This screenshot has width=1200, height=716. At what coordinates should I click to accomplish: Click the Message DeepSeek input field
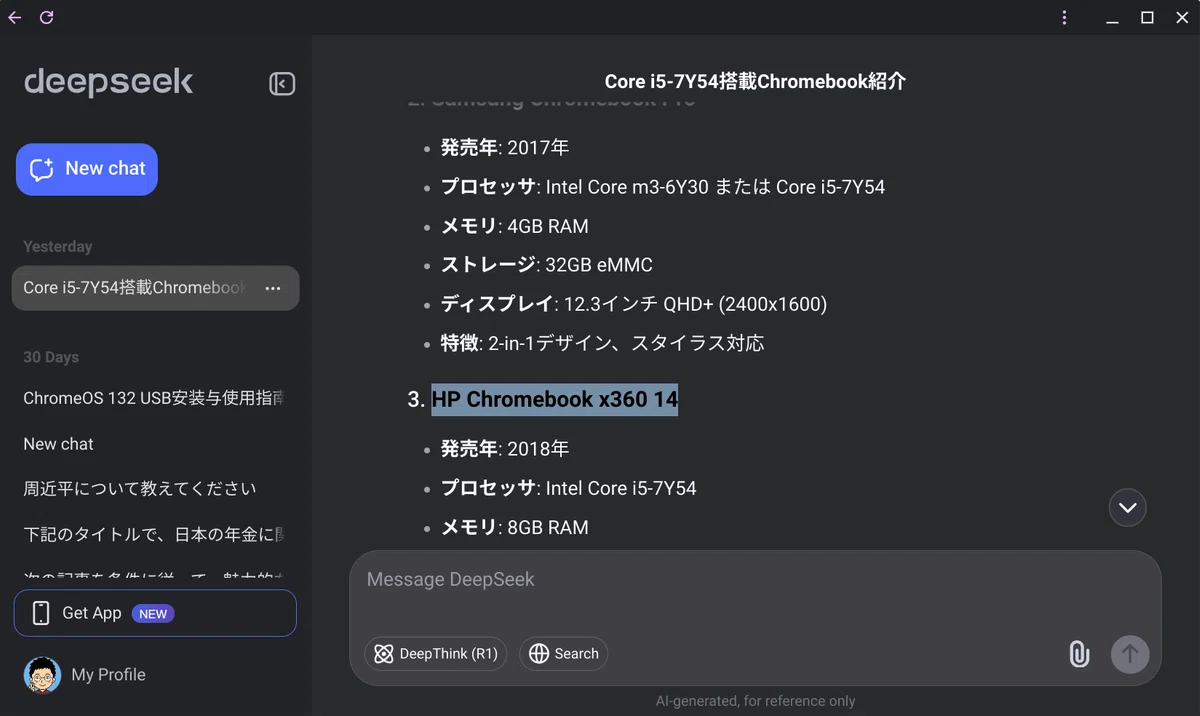[755, 580]
